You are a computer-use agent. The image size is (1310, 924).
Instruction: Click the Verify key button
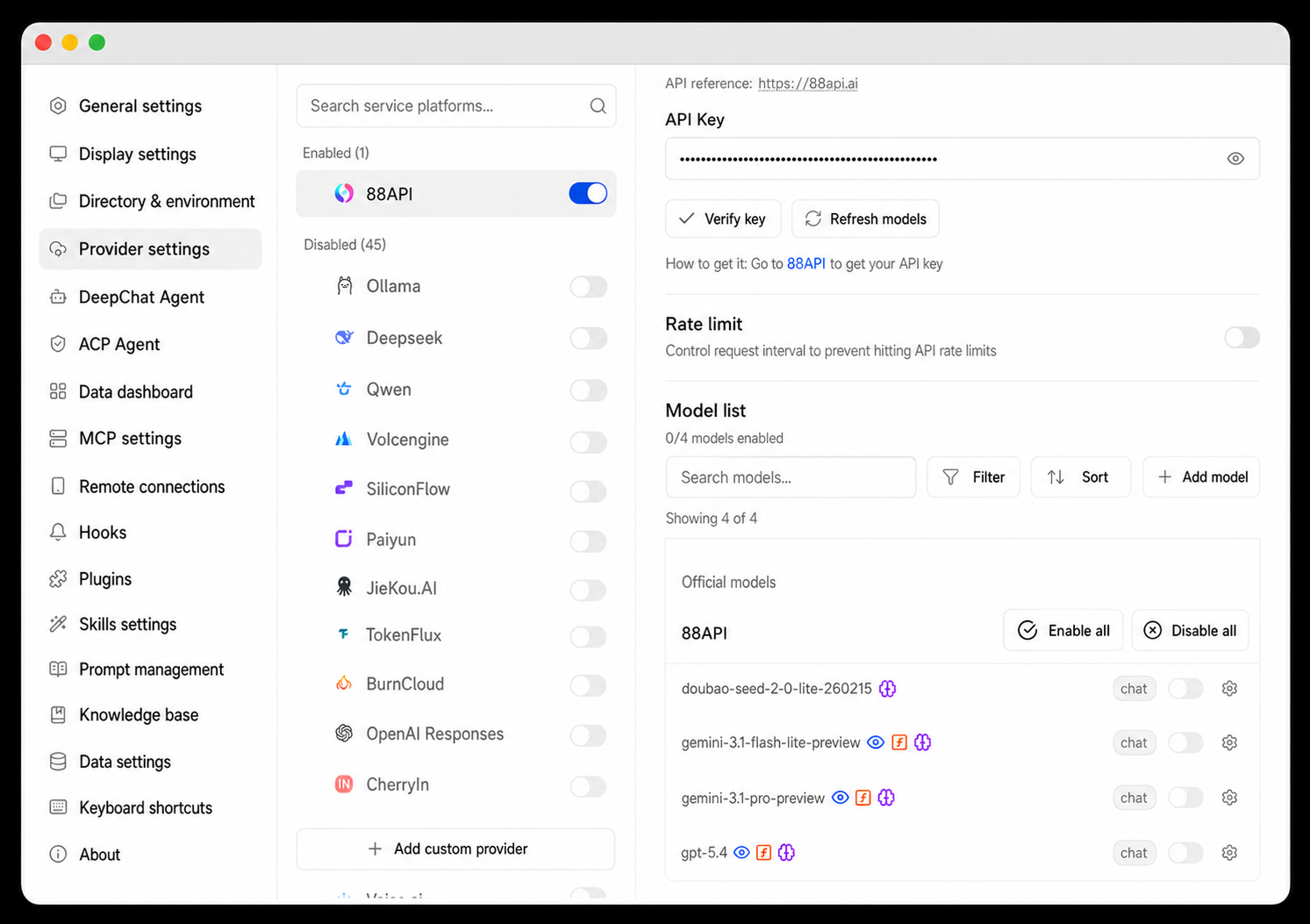[x=723, y=218]
